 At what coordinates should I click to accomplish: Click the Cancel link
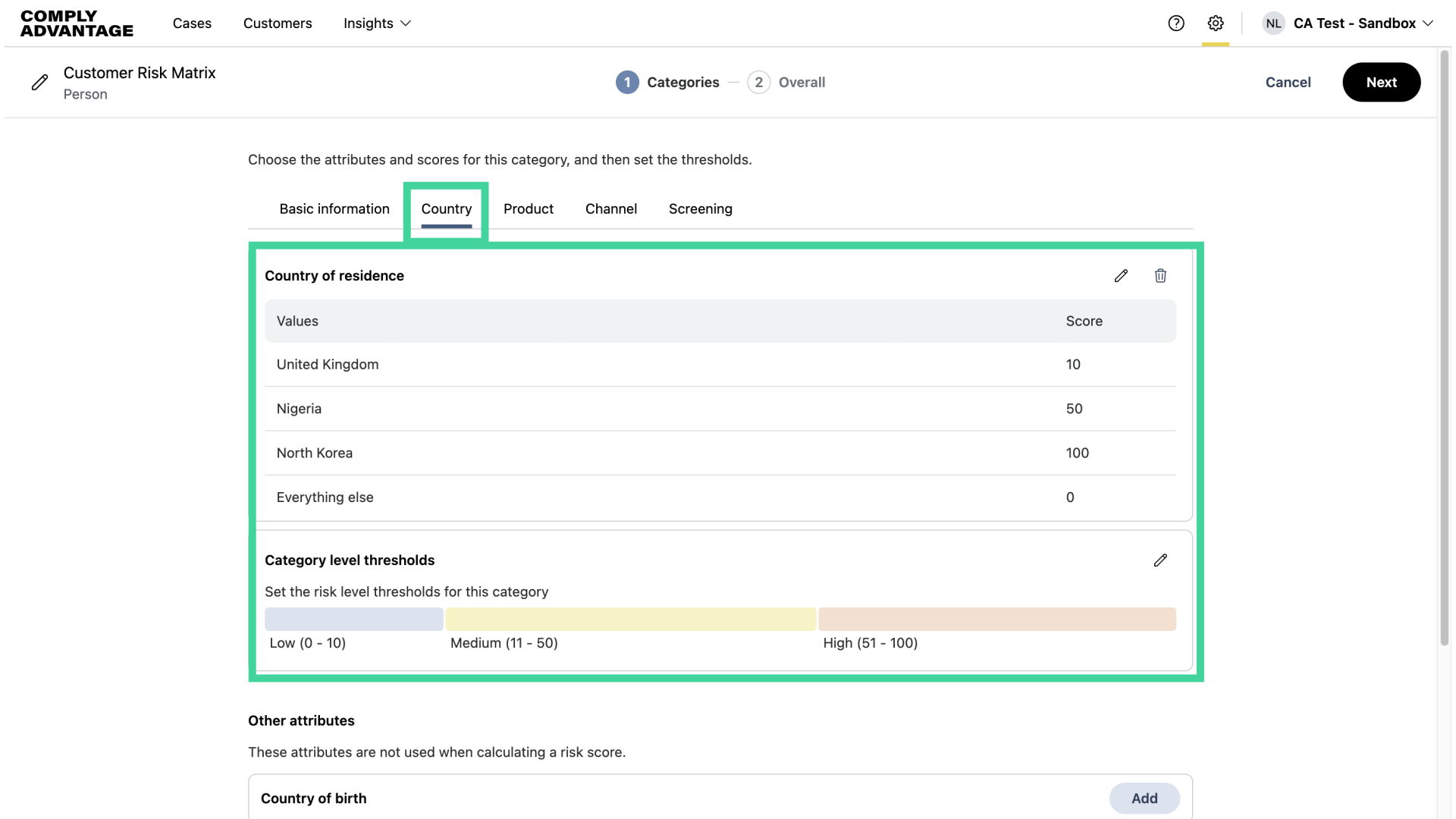coord(1288,82)
